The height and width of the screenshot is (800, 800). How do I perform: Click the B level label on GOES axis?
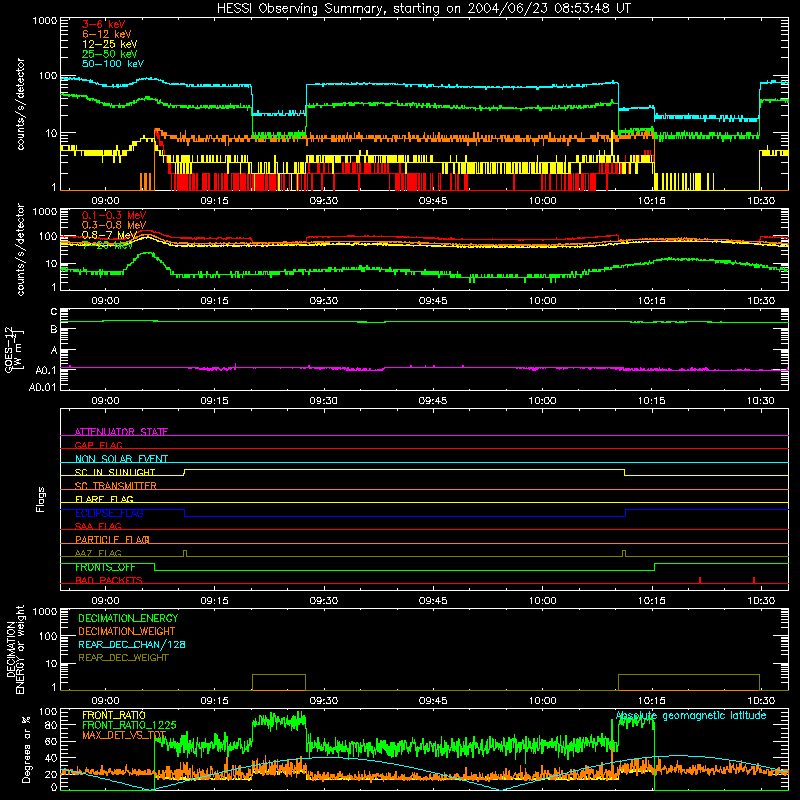(54, 330)
